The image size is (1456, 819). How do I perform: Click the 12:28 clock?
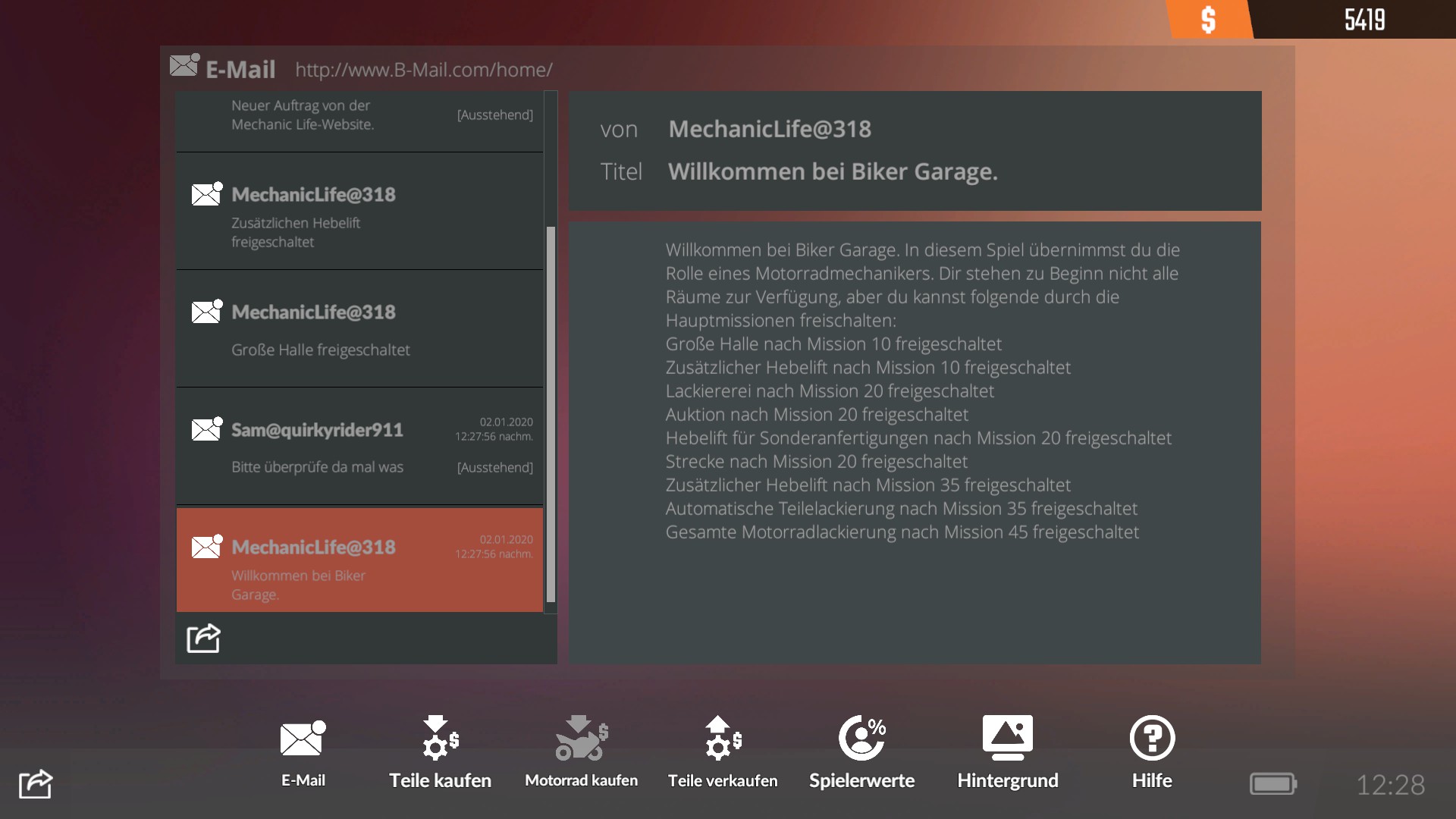click(x=1390, y=784)
